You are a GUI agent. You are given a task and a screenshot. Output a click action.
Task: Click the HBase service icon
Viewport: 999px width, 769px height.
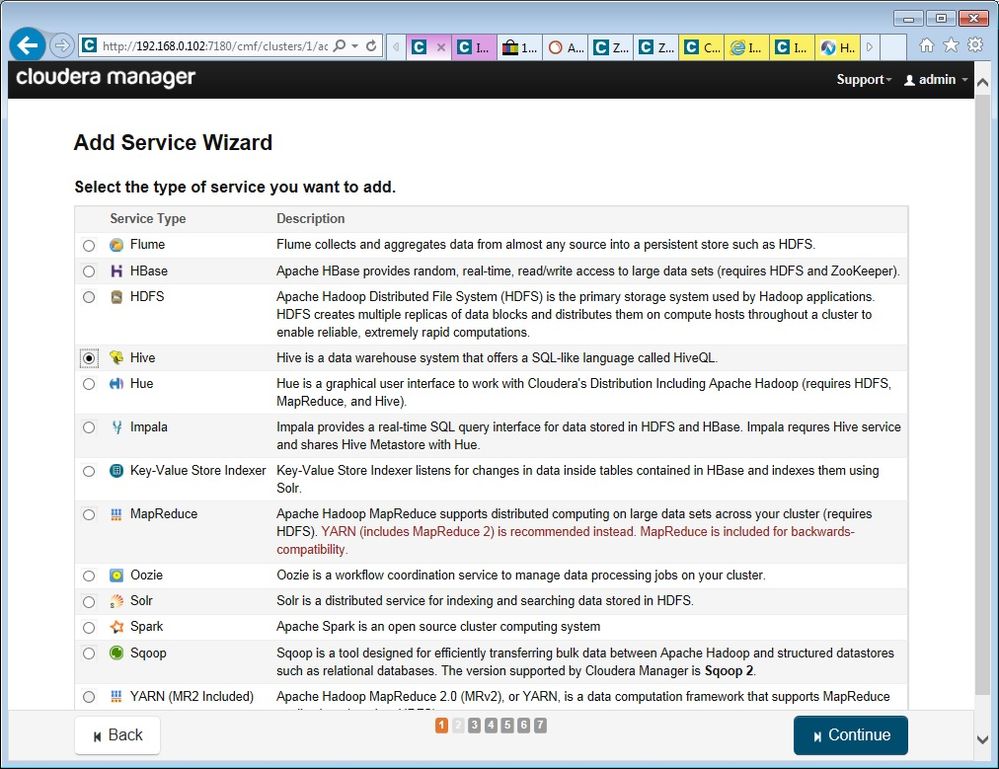116,271
